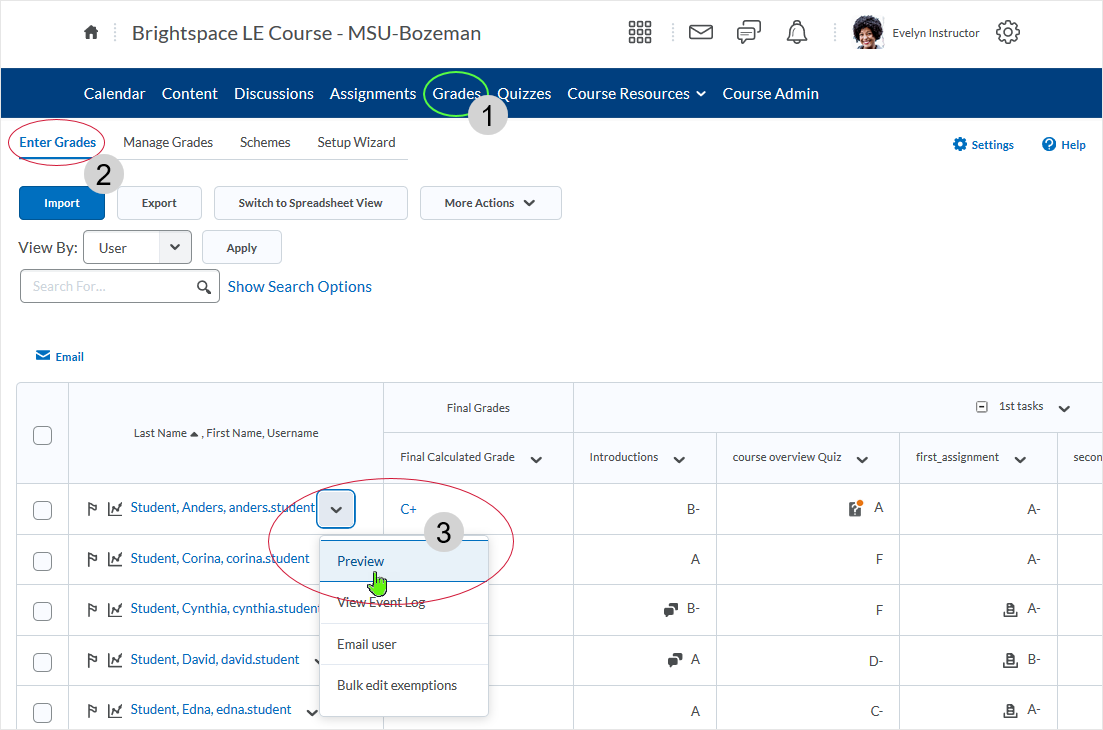1103x730 pixels.
Task: Open Grades in the navbar
Action: [457, 94]
